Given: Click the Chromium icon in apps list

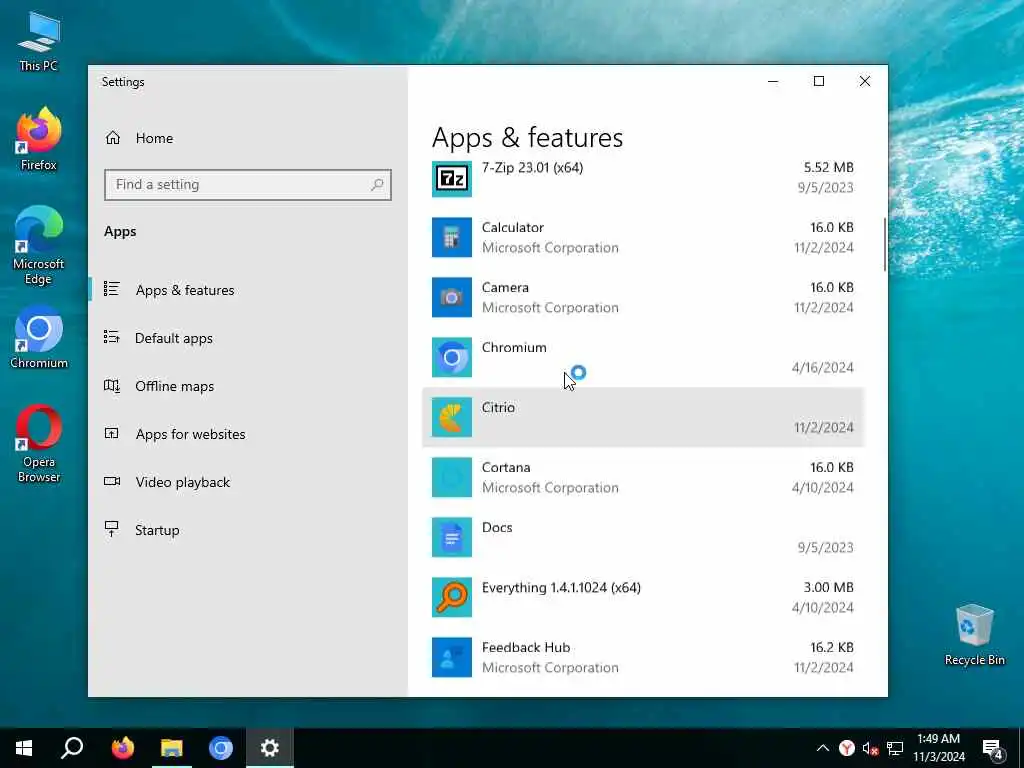Looking at the screenshot, I should pyautogui.click(x=451, y=357).
